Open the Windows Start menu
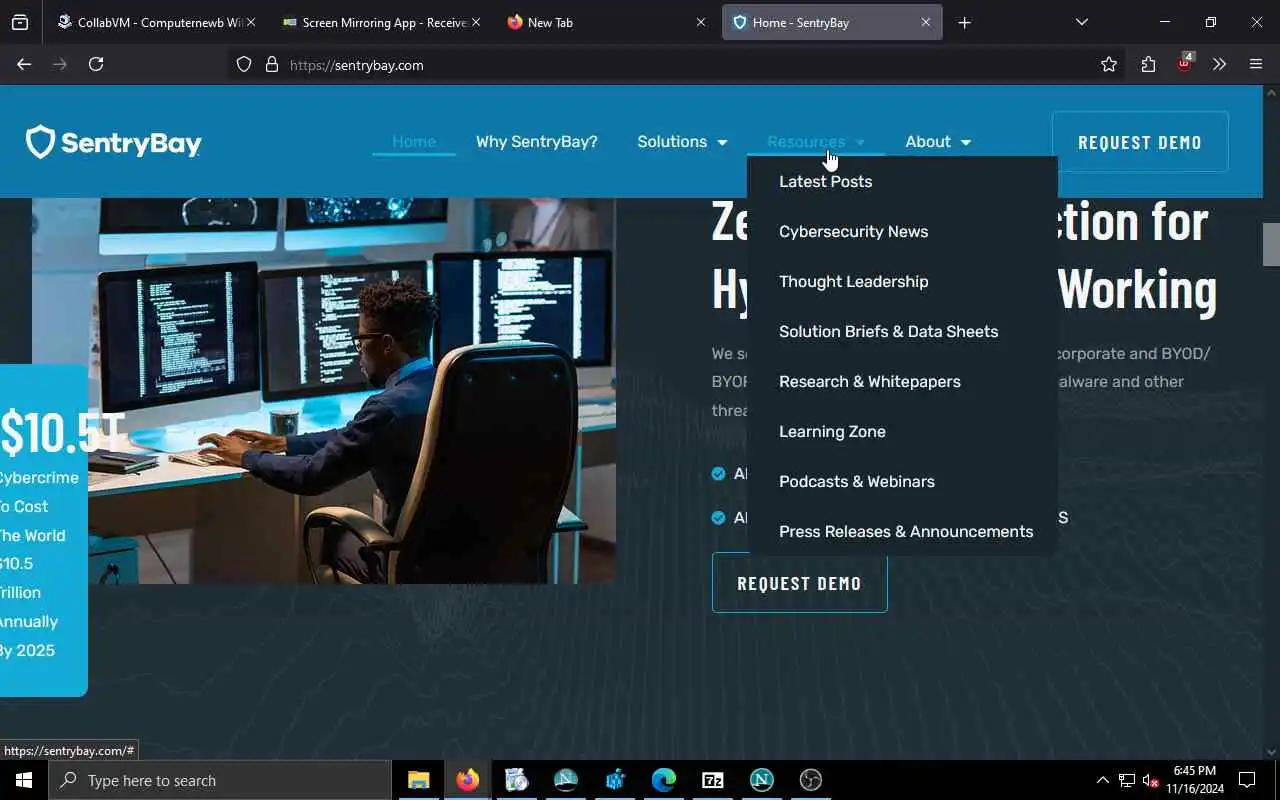The width and height of the screenshot is (1280, 800). (24, 780)
